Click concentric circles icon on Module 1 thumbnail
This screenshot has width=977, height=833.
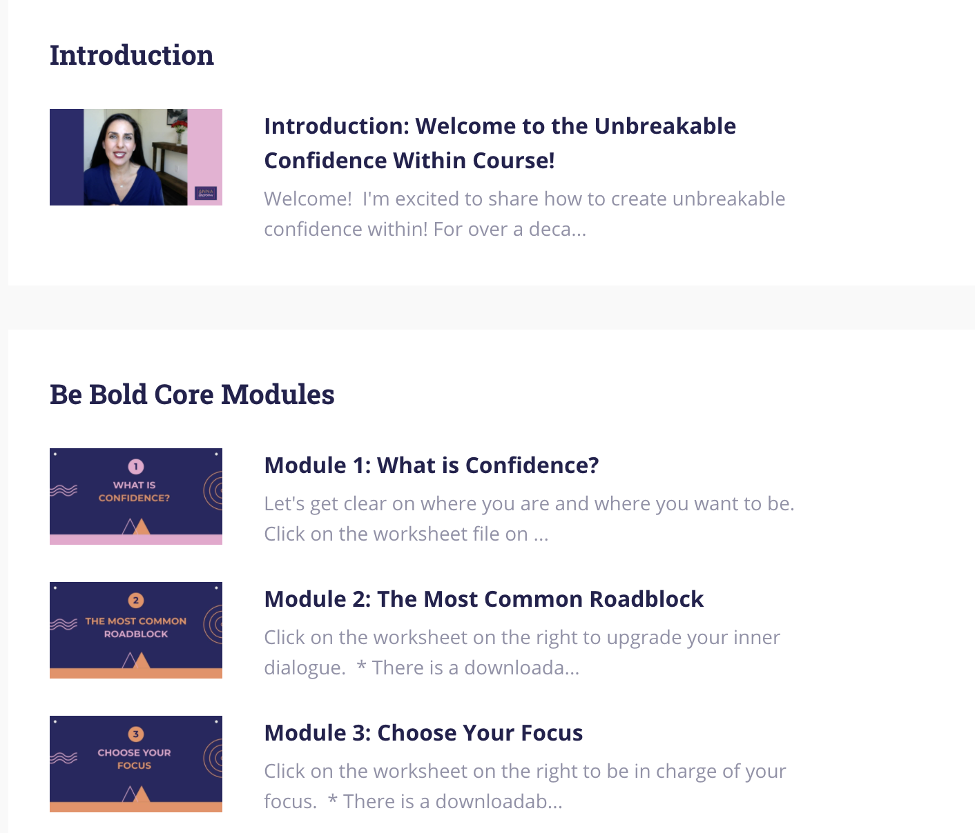213,491
